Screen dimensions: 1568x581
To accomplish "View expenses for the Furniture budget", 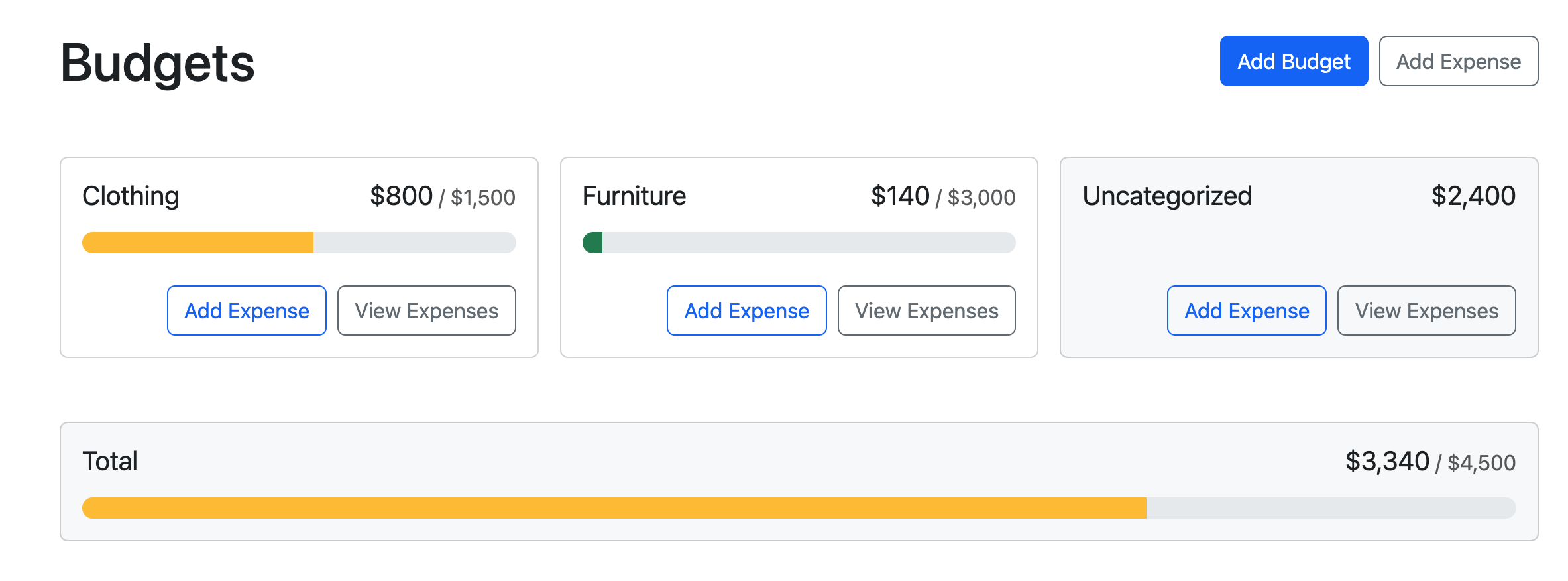I will point(926,310).
